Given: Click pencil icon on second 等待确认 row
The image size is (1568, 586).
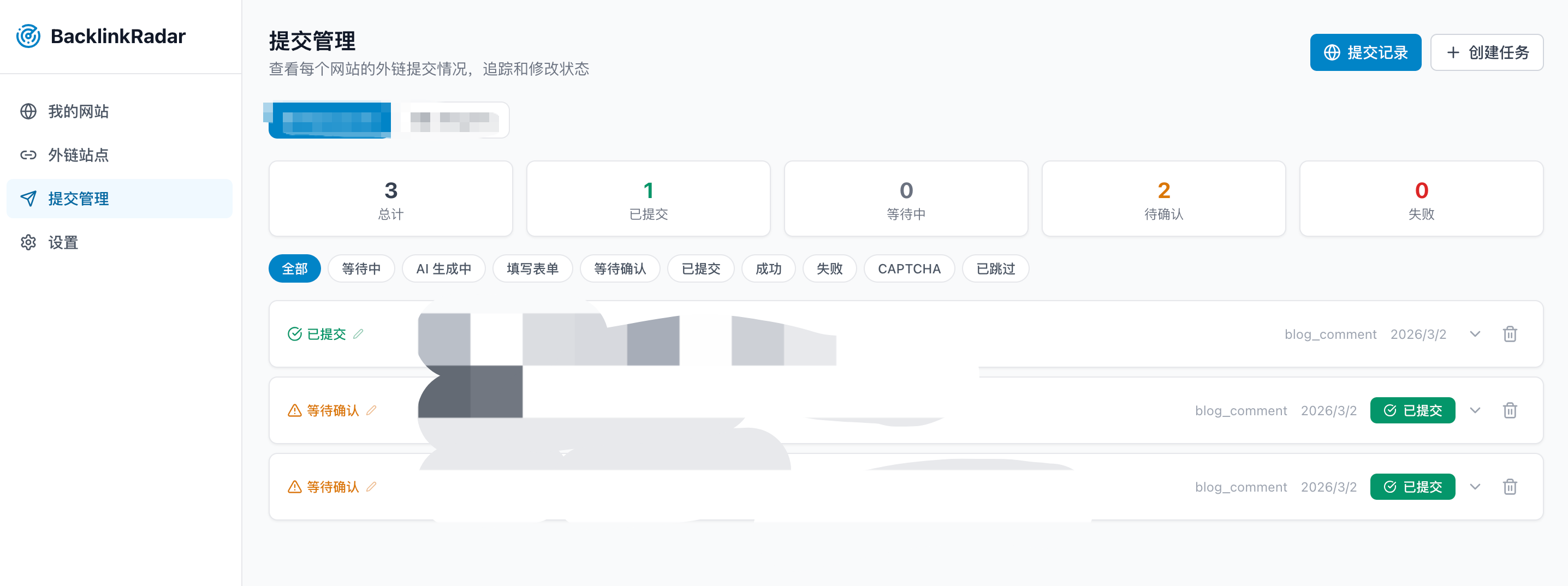Looking at the screenshot, I should click(371, 410).
